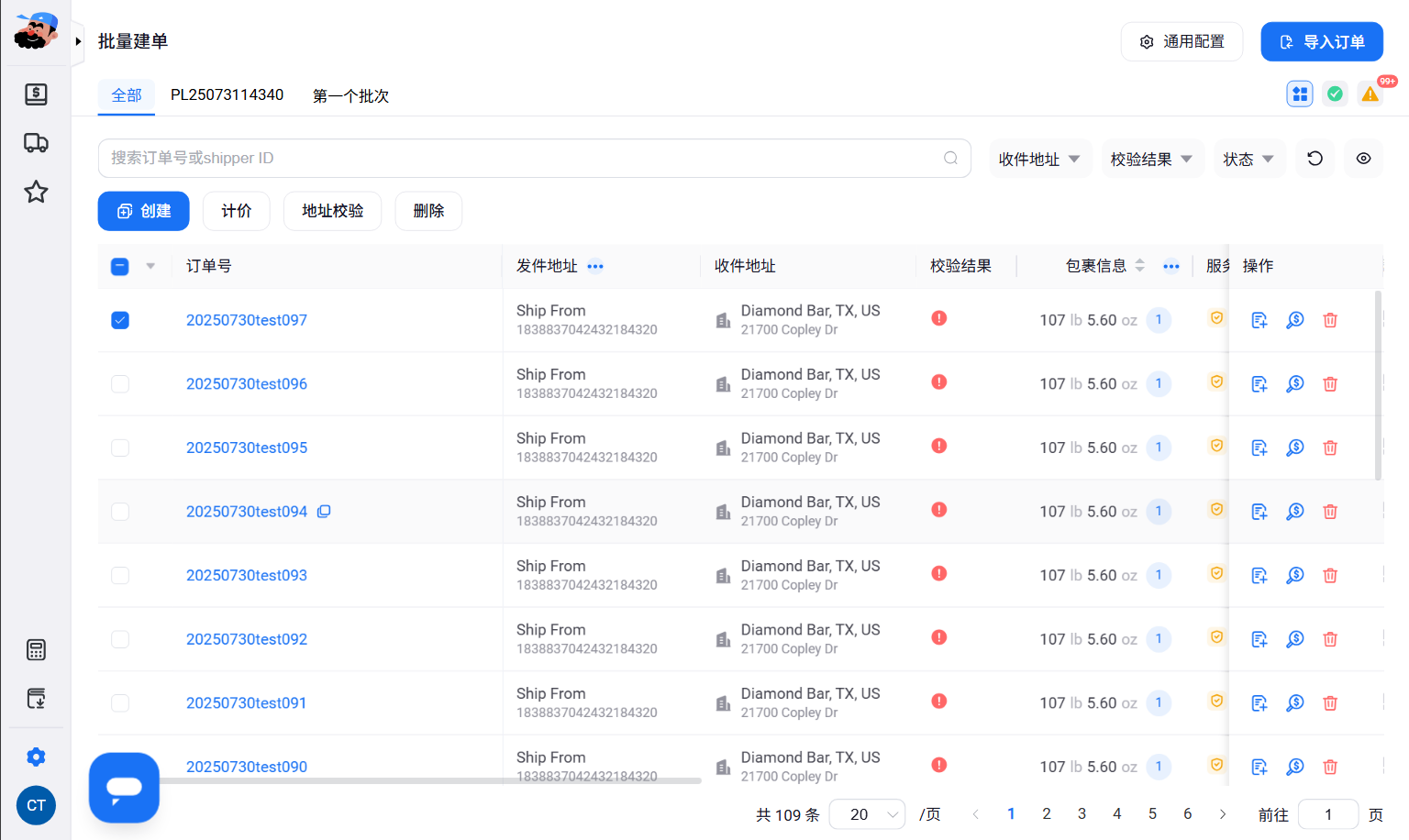Expand selection options arrow beside header checkbox
Image resolution: width=1409 pixels, height=840 pixels.
tap(150, 267)
